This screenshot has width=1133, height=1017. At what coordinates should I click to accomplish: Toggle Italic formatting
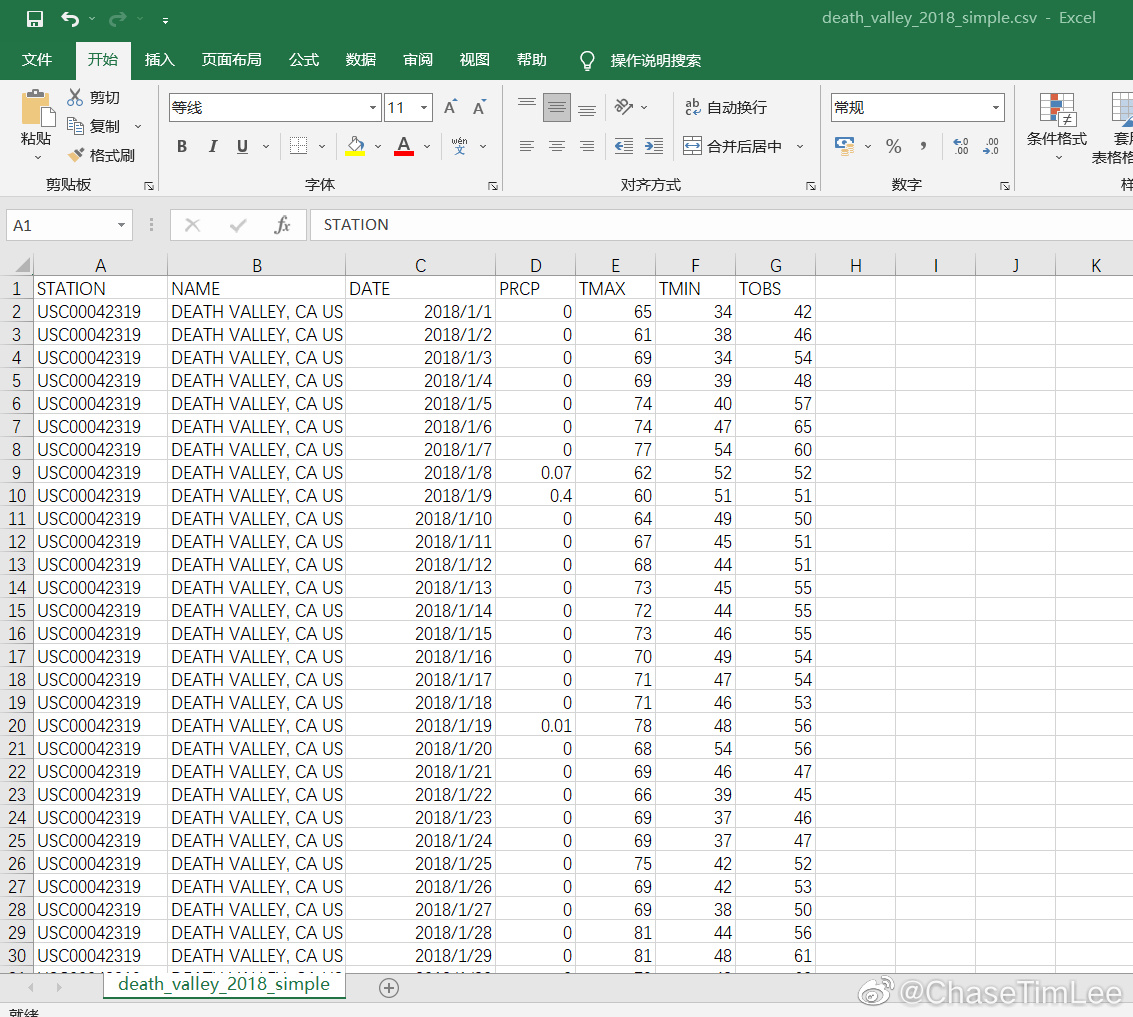click(x=212, y=147)
